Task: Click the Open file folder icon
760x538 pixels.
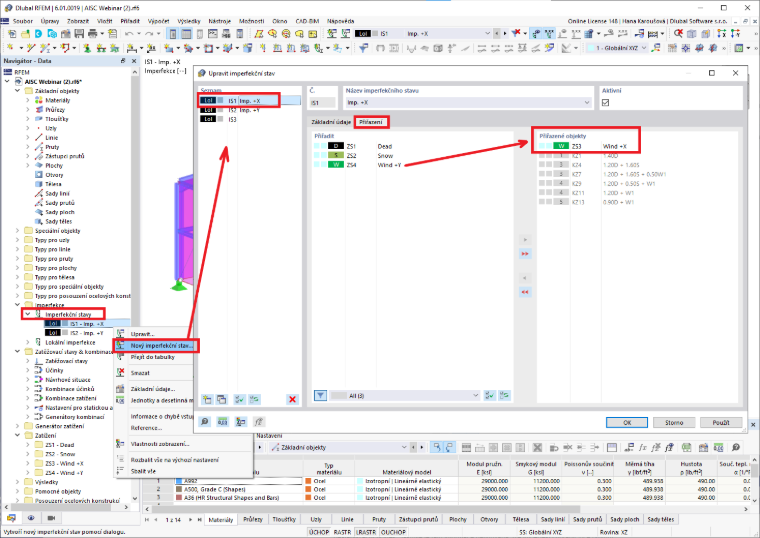Action: point(25,33)
